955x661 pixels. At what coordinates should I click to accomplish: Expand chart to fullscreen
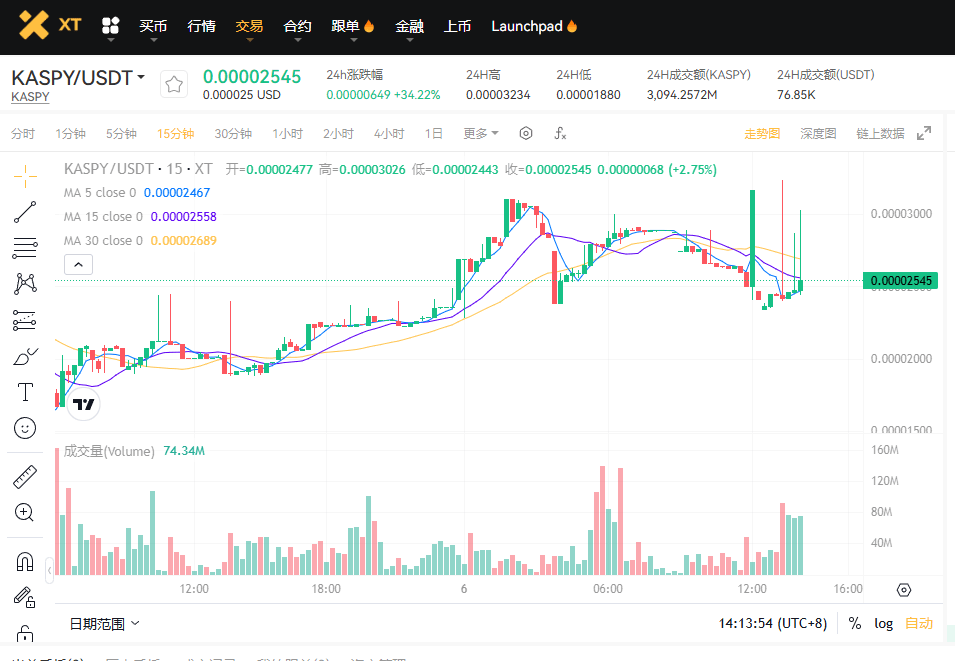pyautogui.click(x=924, y=134)
